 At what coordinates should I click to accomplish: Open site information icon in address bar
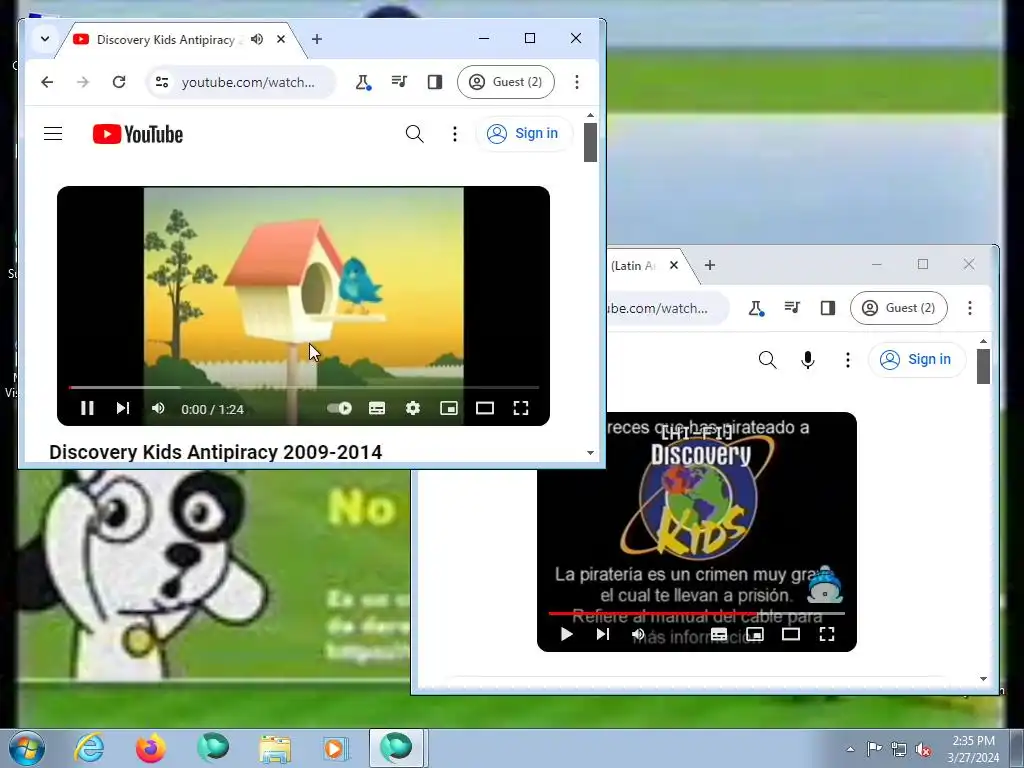161,82
